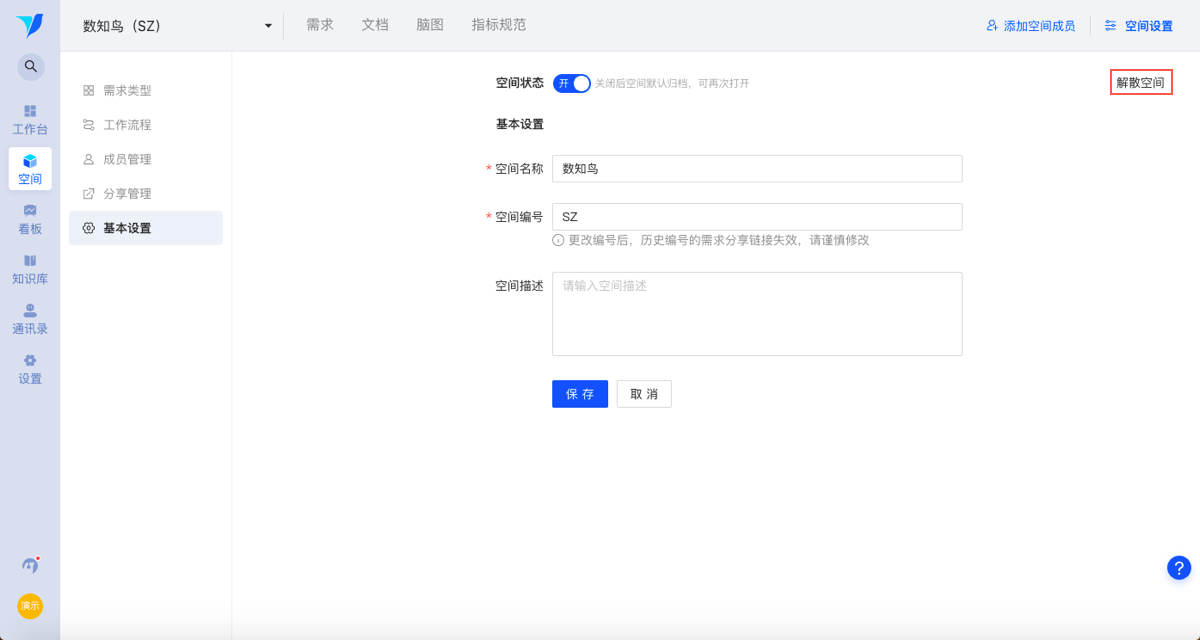Click the add-member person icon

[x=992, y=26]
